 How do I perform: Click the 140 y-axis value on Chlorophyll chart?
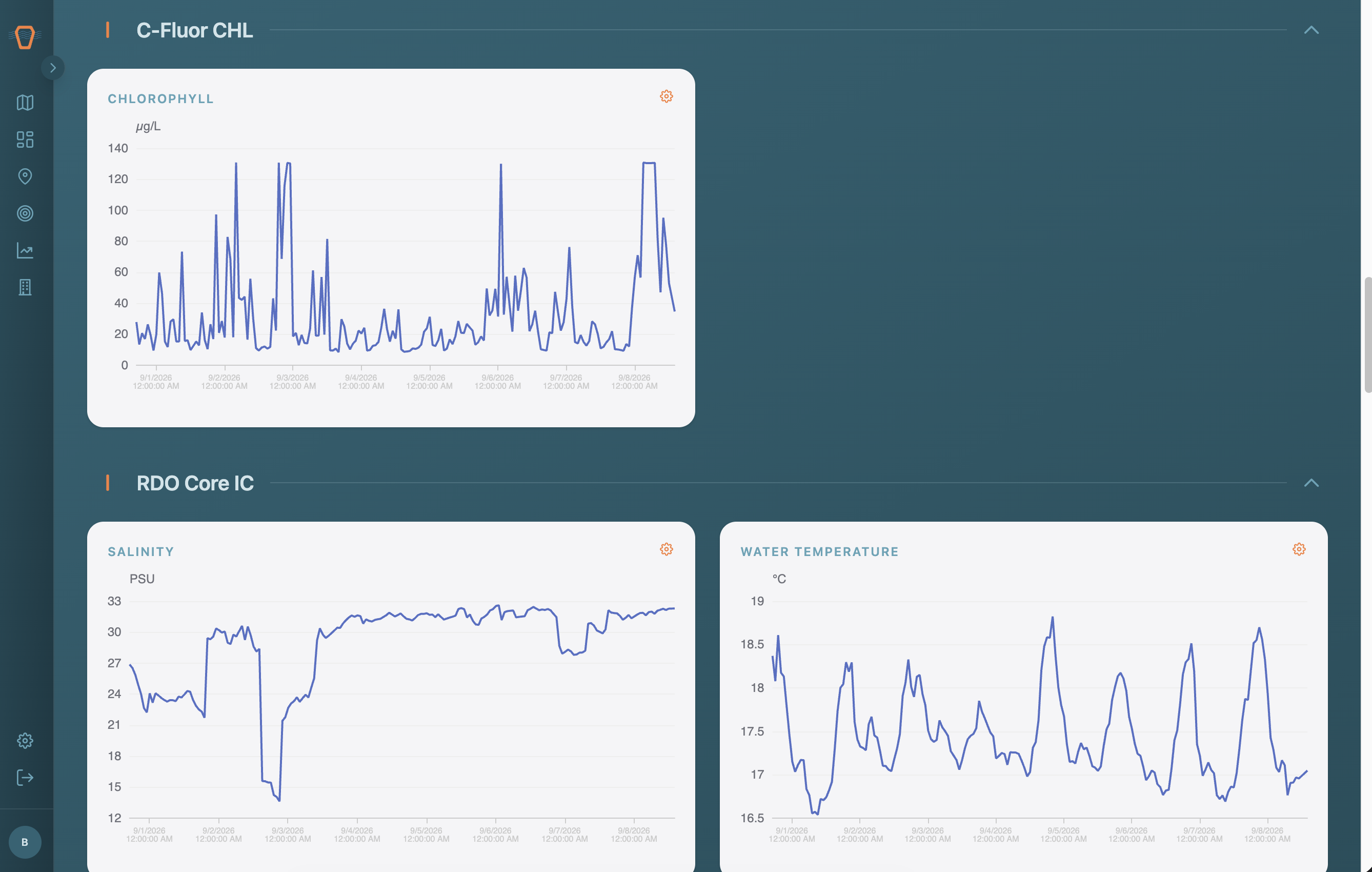point(118,149)
